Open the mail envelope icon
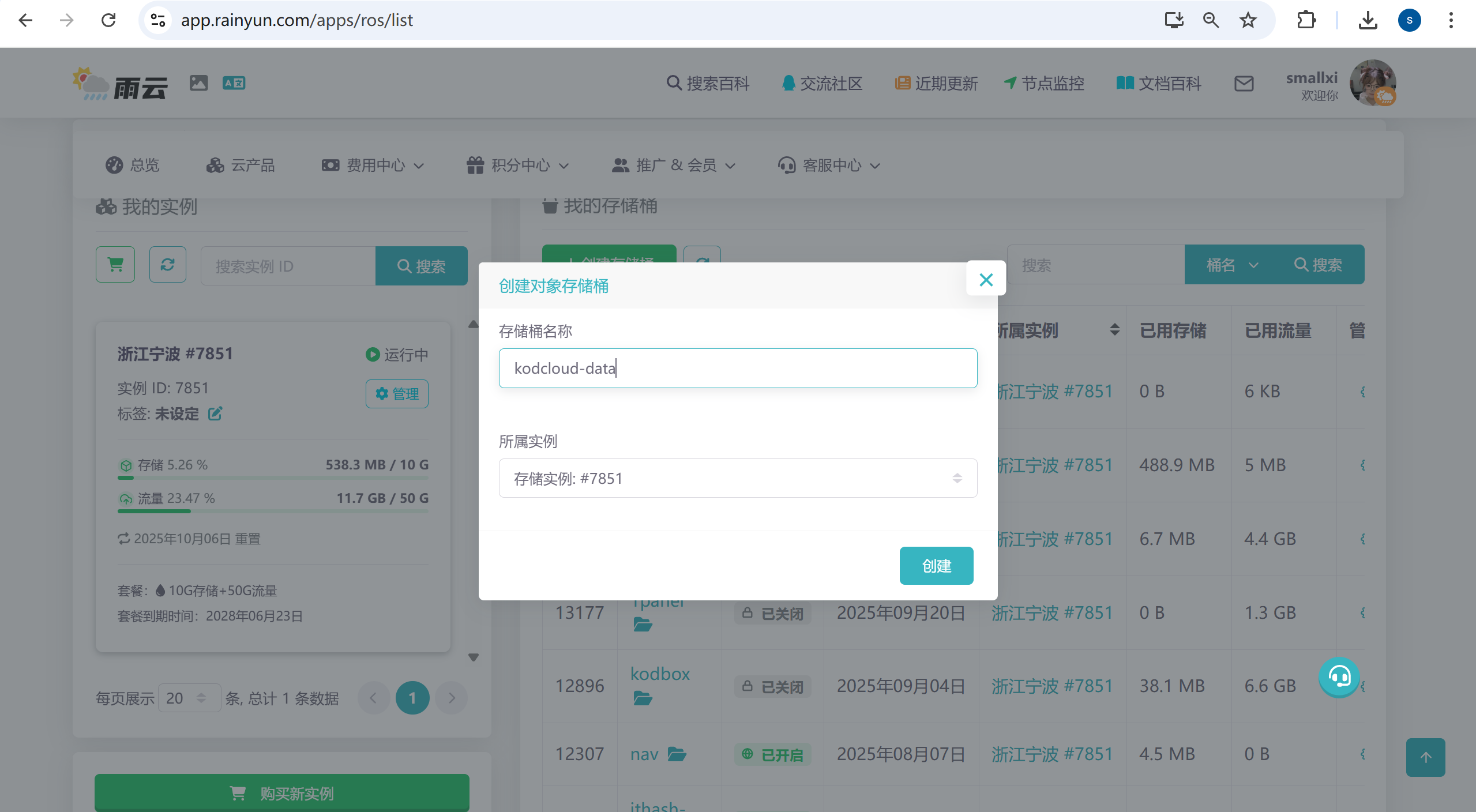 (x=1244, y=84)
